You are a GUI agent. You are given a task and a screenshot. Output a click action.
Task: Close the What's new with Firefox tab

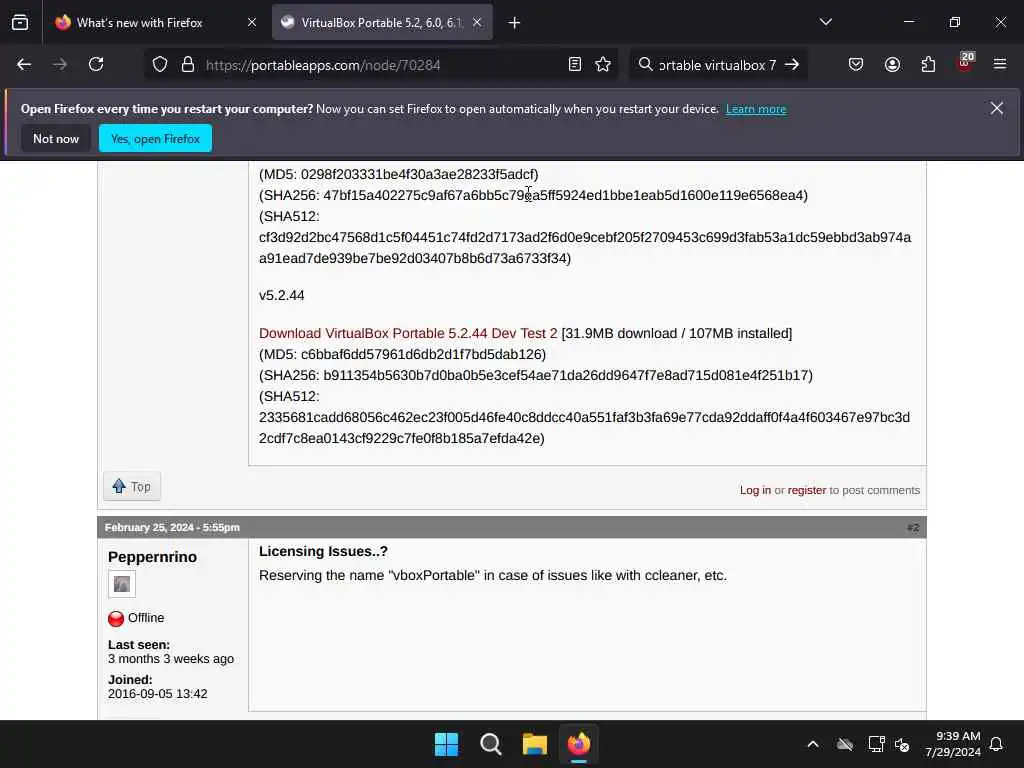point(252,22)
